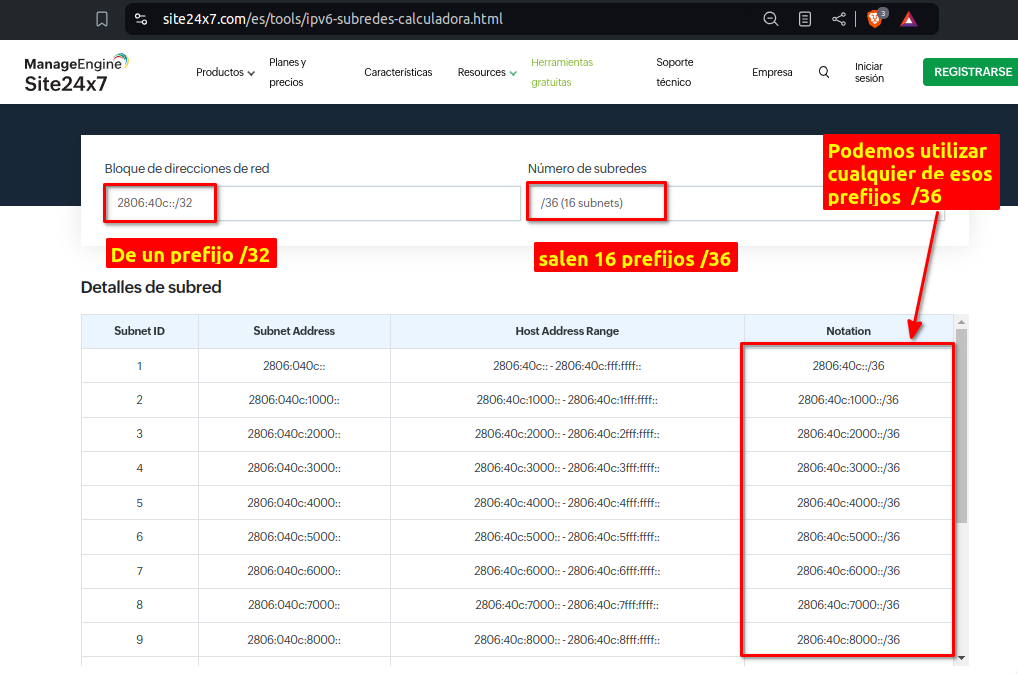Click the share icon in address bar
This screenshot has height=674, width=1018.
839,19
